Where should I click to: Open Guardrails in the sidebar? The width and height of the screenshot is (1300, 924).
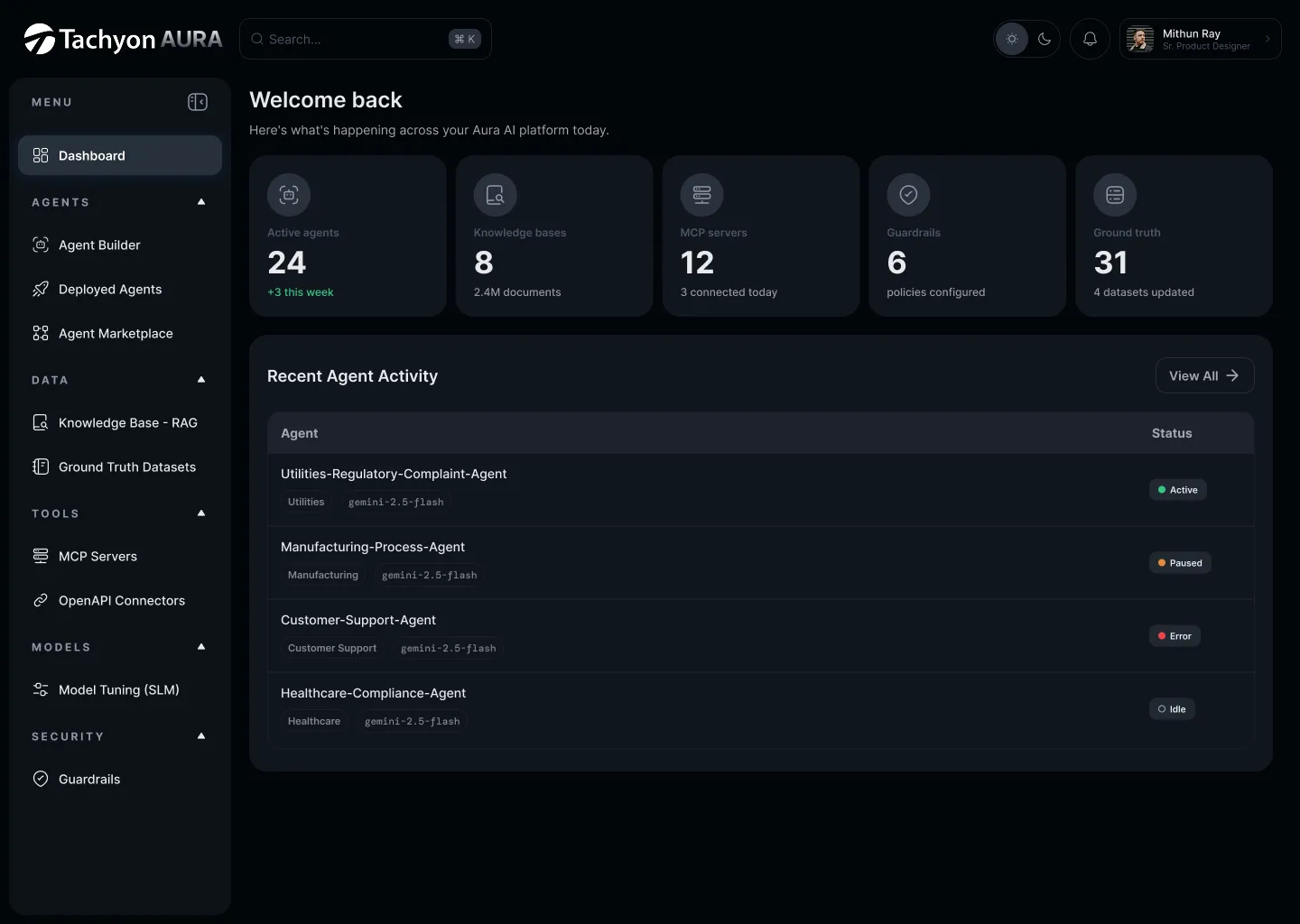(120, 779)
